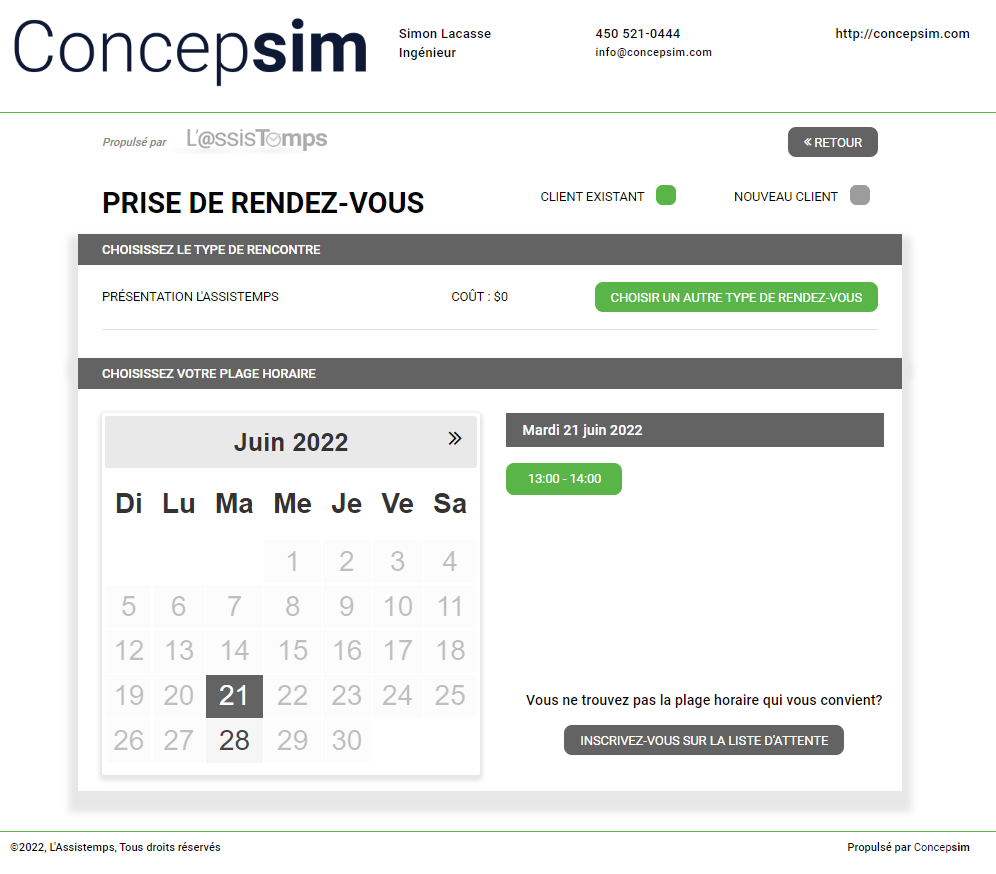This screenshot has width=996, height=874.
Task: Click the Concepsim logo
Action: click(x=190, y=50)
